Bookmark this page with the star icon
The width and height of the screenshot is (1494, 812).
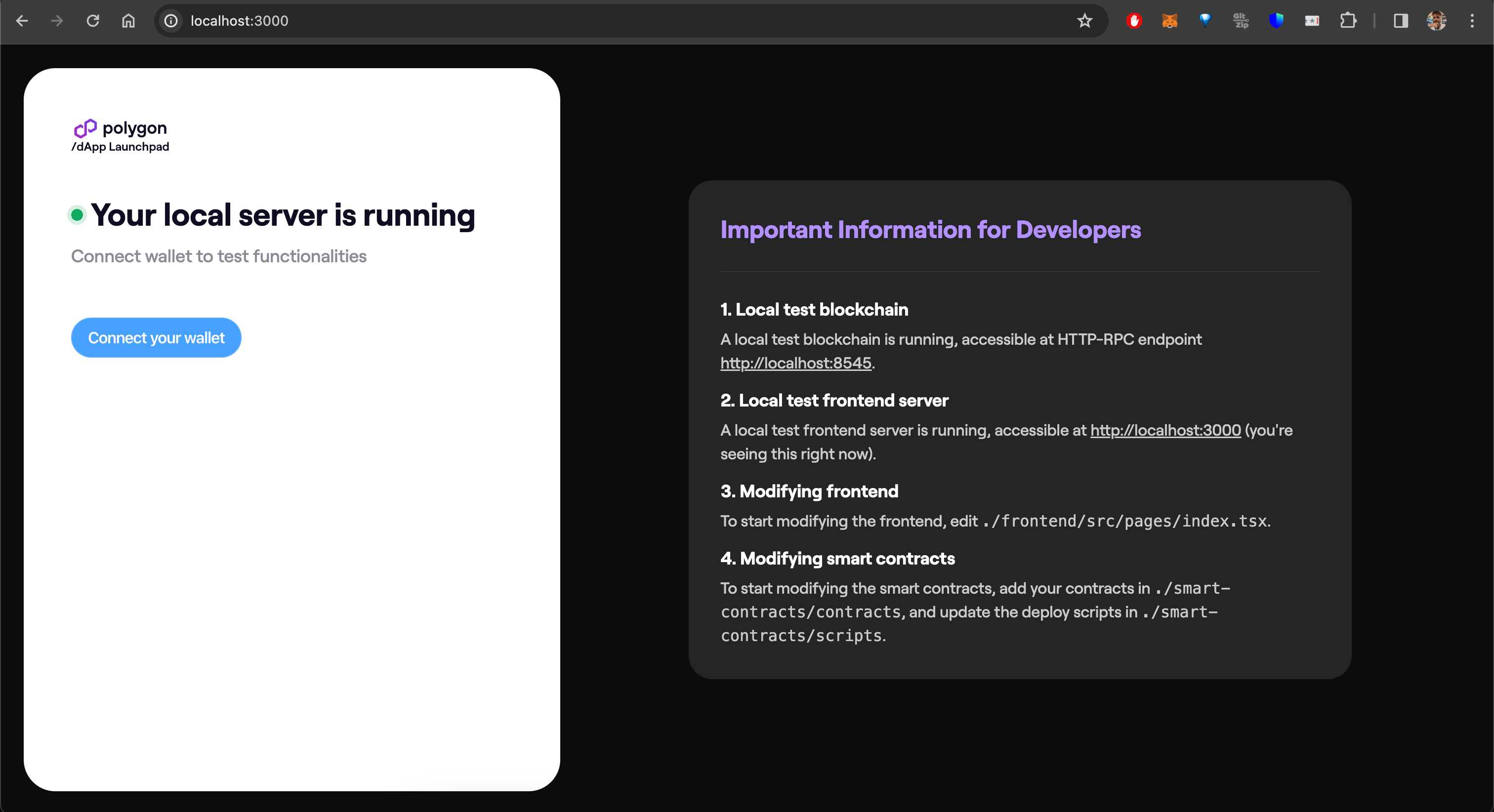click(1084, 21)
